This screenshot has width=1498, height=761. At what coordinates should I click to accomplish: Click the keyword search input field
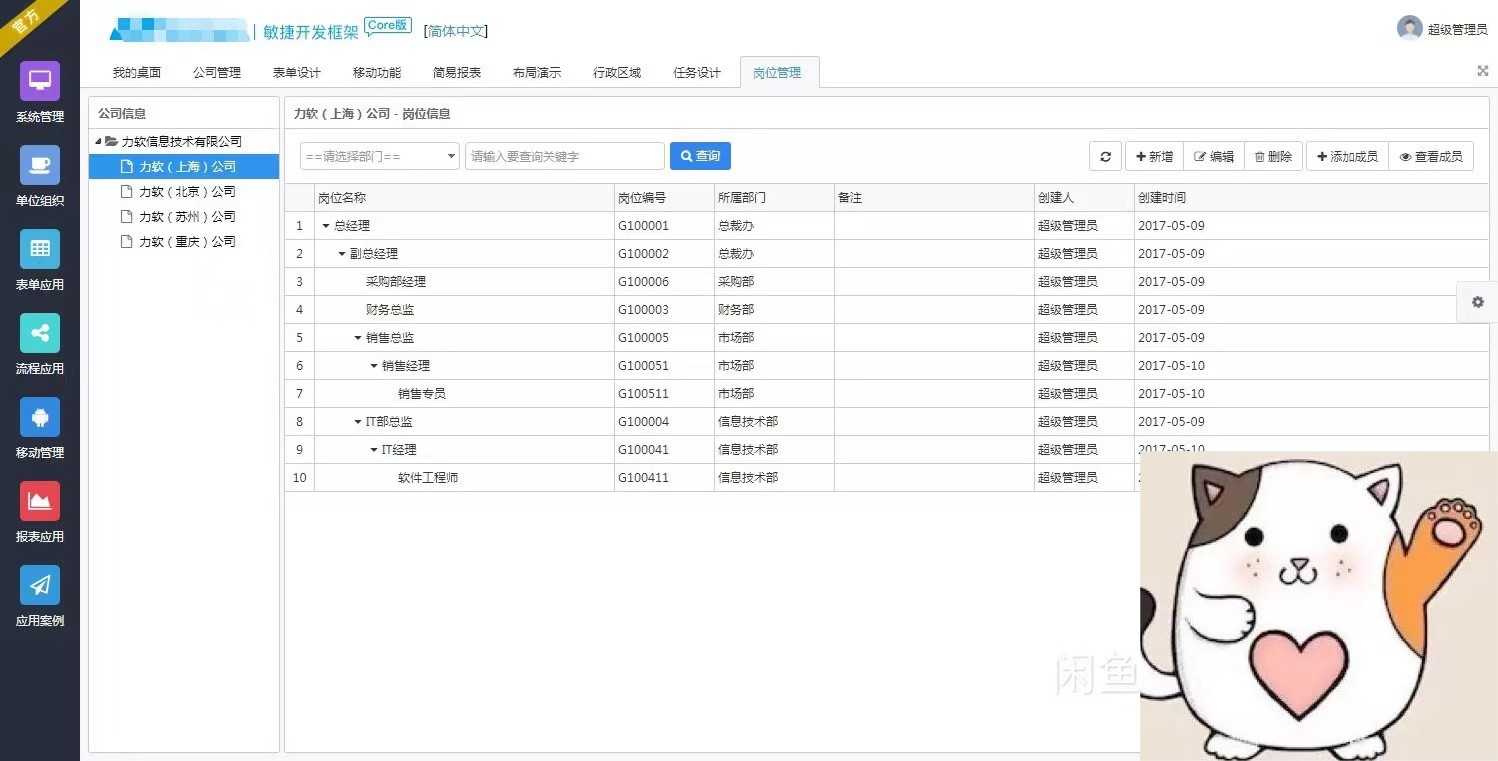[565, 156]
